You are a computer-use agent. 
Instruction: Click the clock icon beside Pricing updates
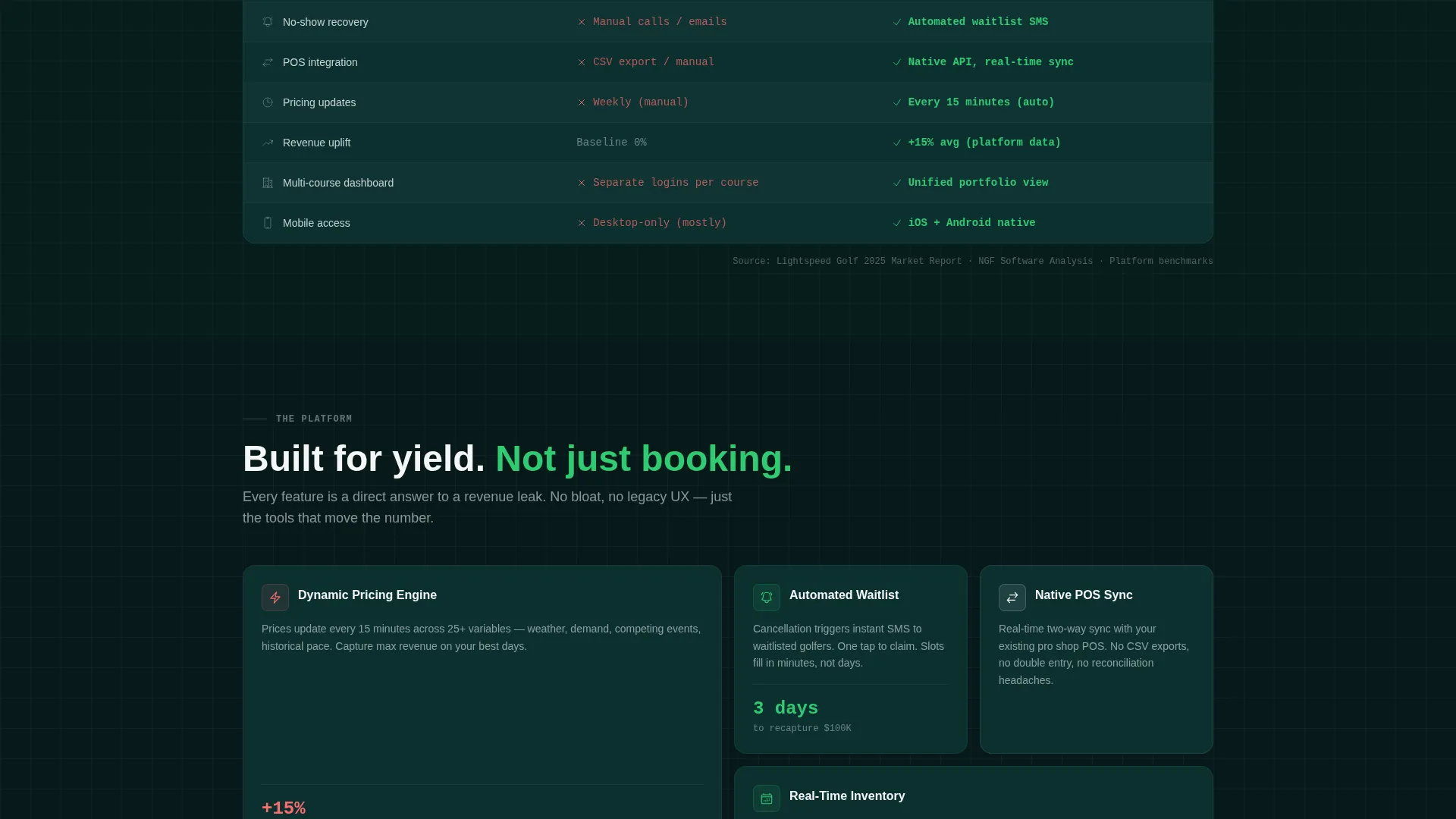268,102
